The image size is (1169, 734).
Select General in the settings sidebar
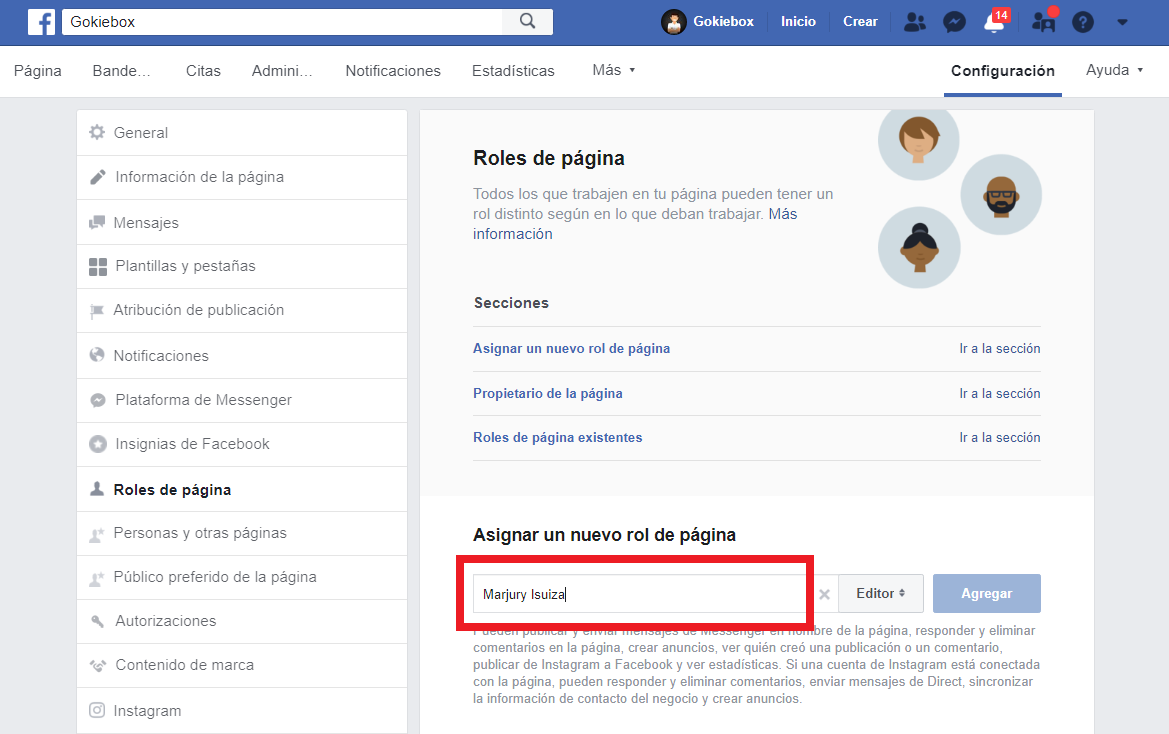tap(242, 133)
